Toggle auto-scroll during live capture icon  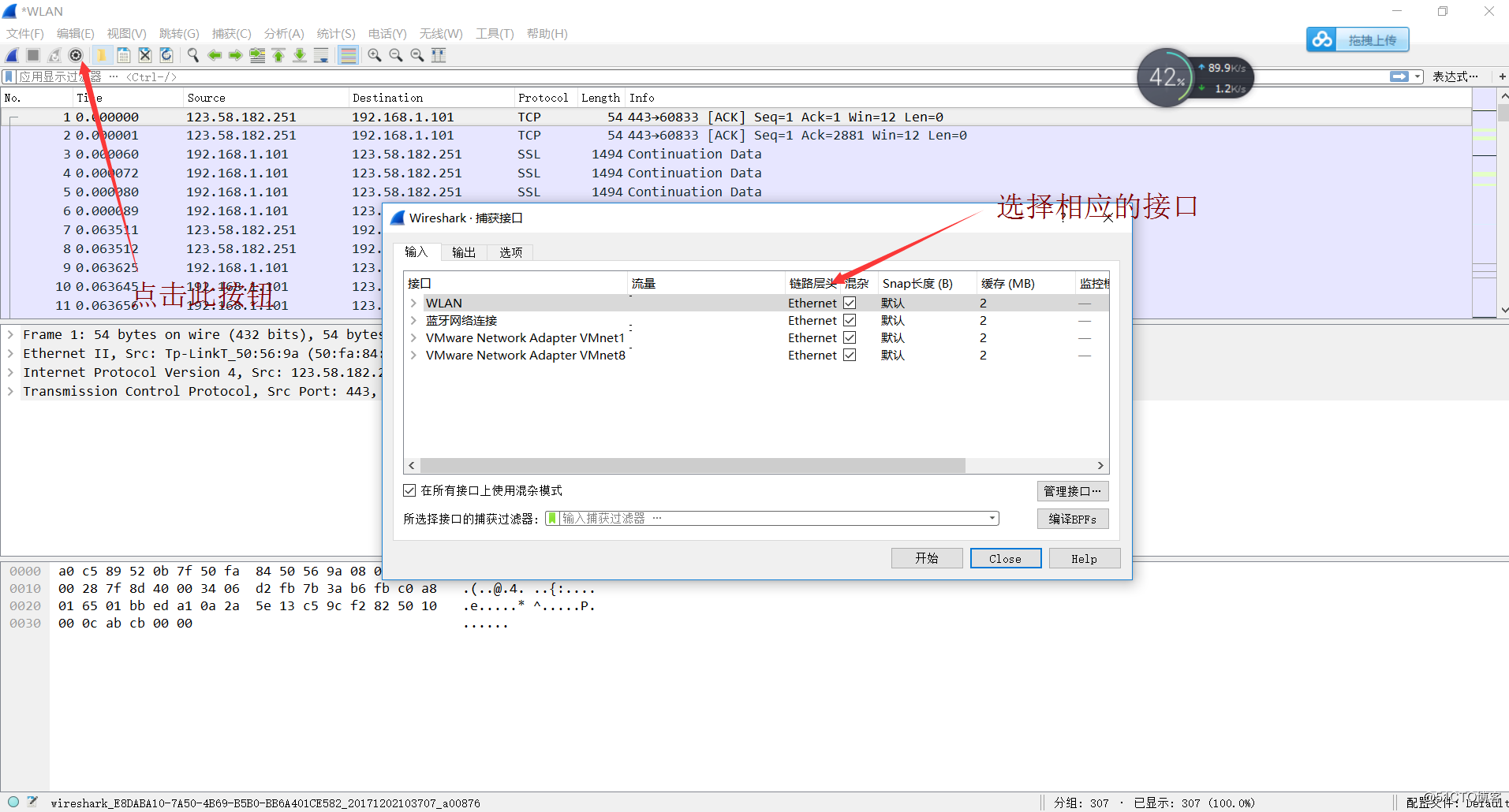(x=321, y=55)
